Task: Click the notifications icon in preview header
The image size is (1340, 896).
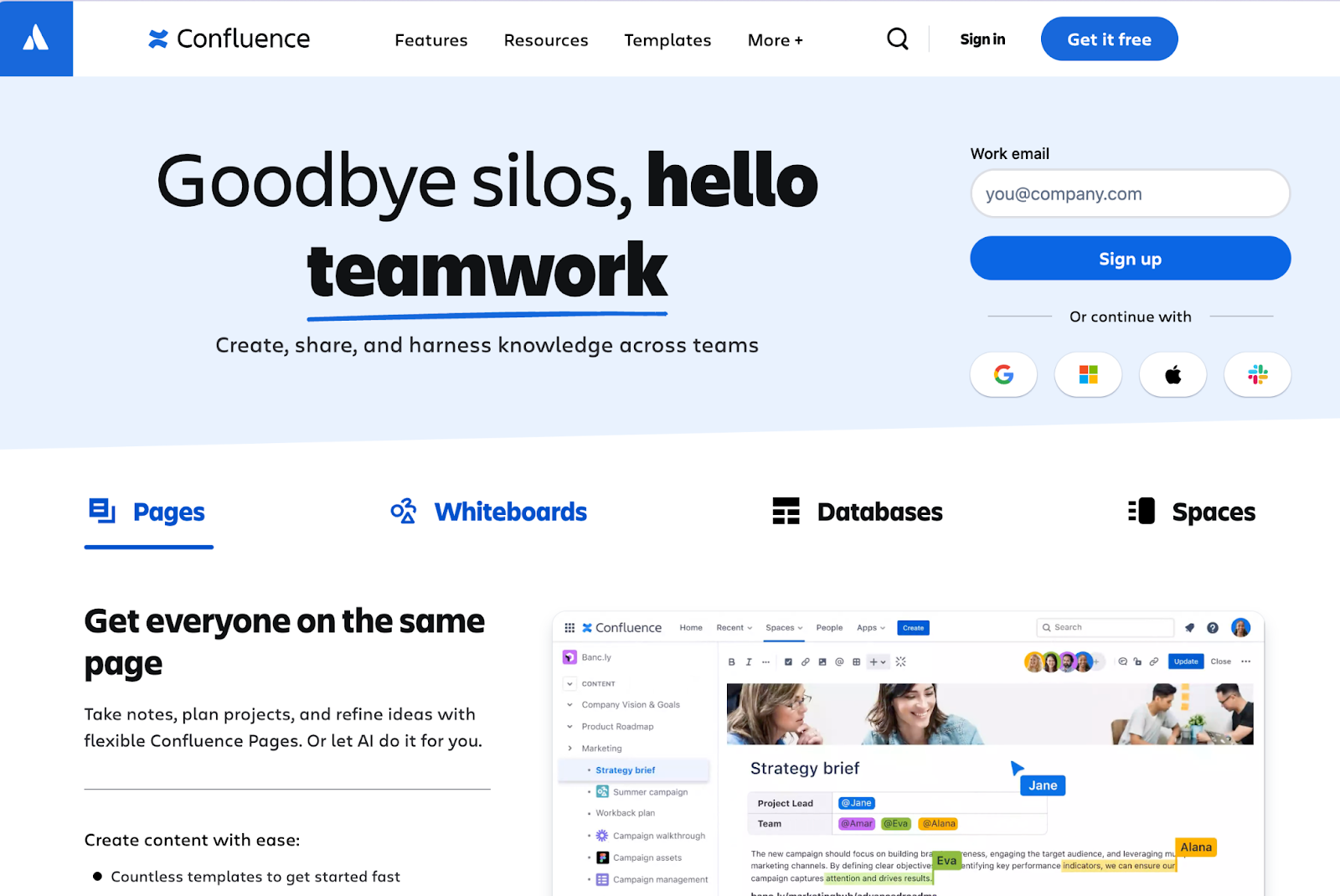Action: click(x=1189, y=627)
